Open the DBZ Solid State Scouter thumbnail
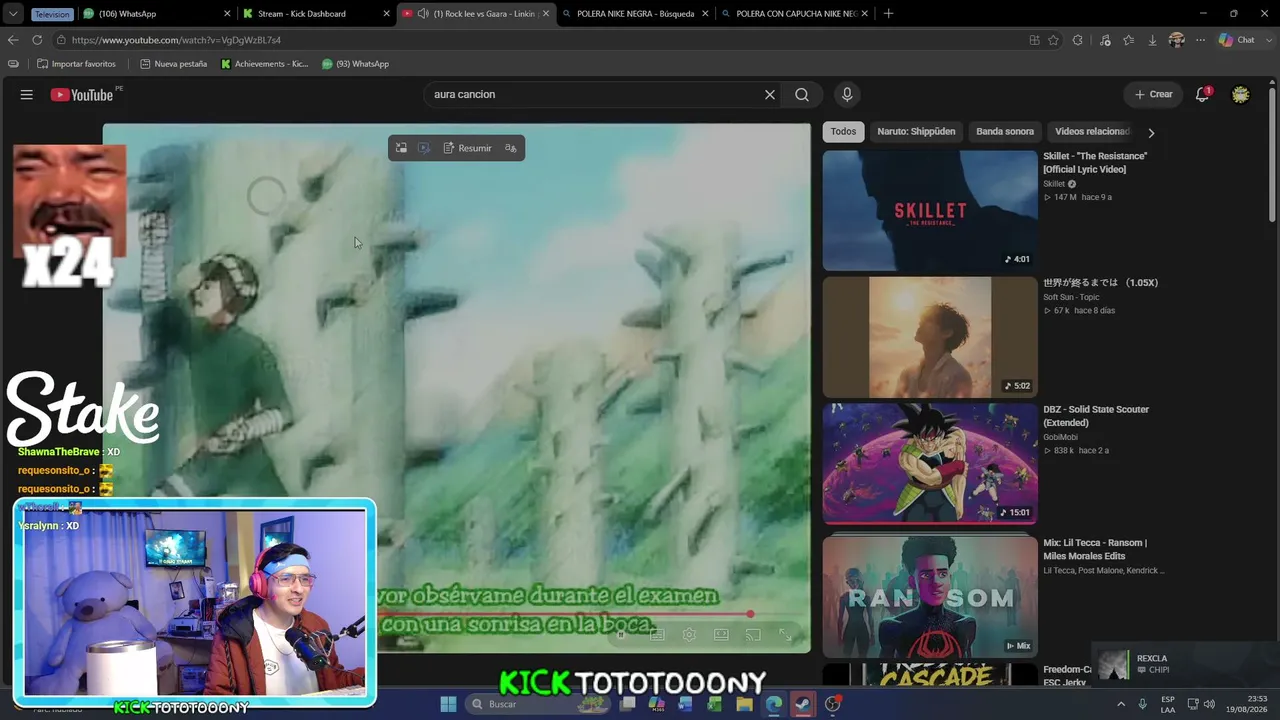The width and height of the screenshot is (1280, 720). [x=930, y=464]
